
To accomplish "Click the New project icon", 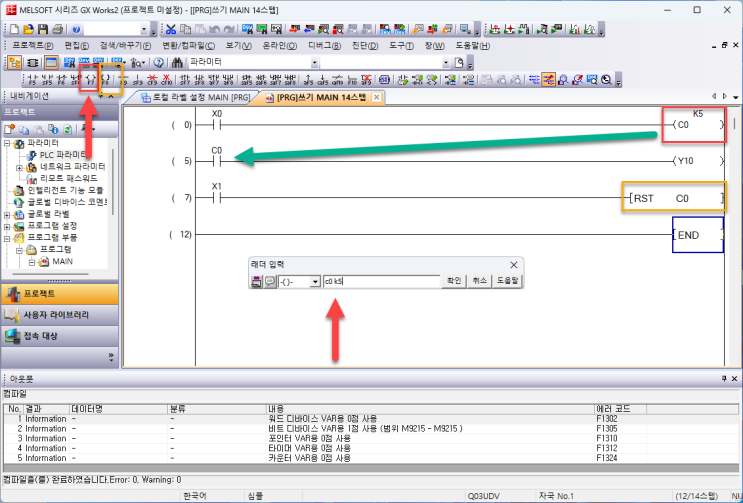I will point(14,29).
